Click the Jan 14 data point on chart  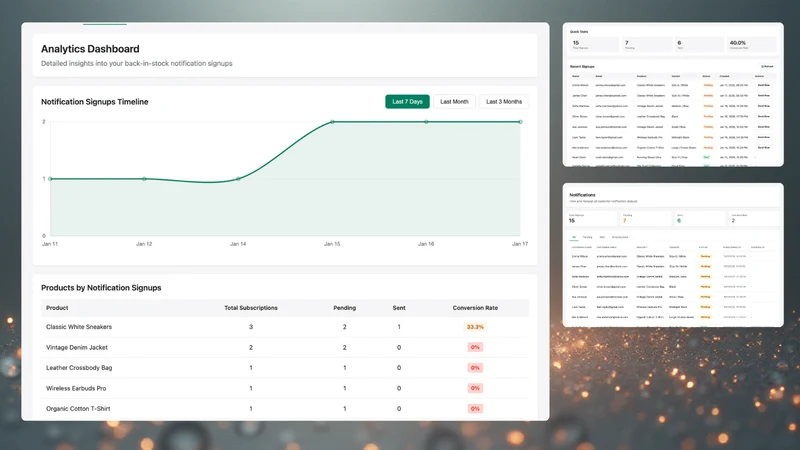(x=238, y=179)
